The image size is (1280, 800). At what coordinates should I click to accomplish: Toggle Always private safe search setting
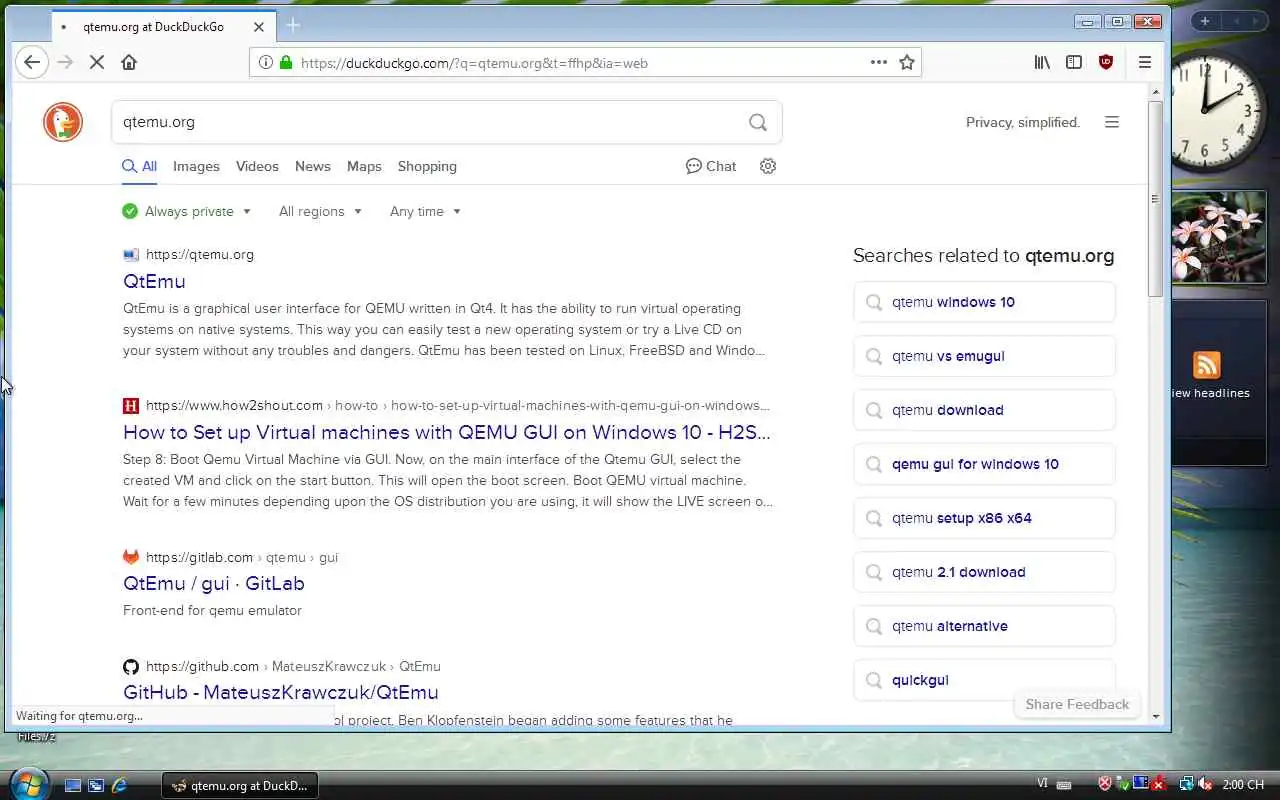click(187, 211)
